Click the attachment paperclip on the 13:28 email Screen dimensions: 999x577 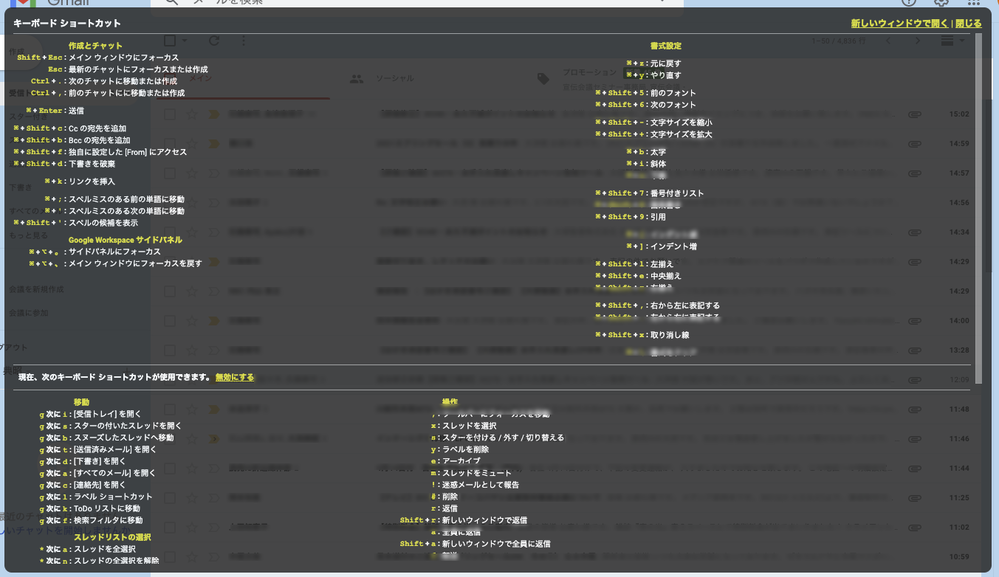click(x=915, y=350)
